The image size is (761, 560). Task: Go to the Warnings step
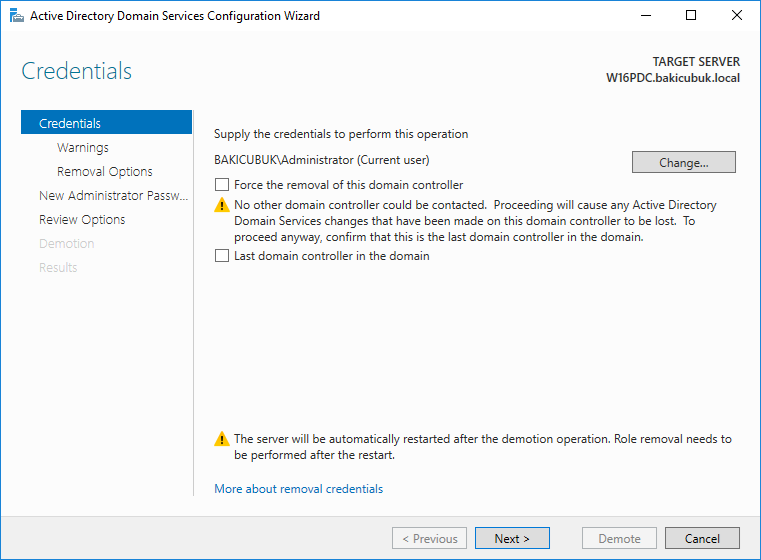tap(83, 148)
